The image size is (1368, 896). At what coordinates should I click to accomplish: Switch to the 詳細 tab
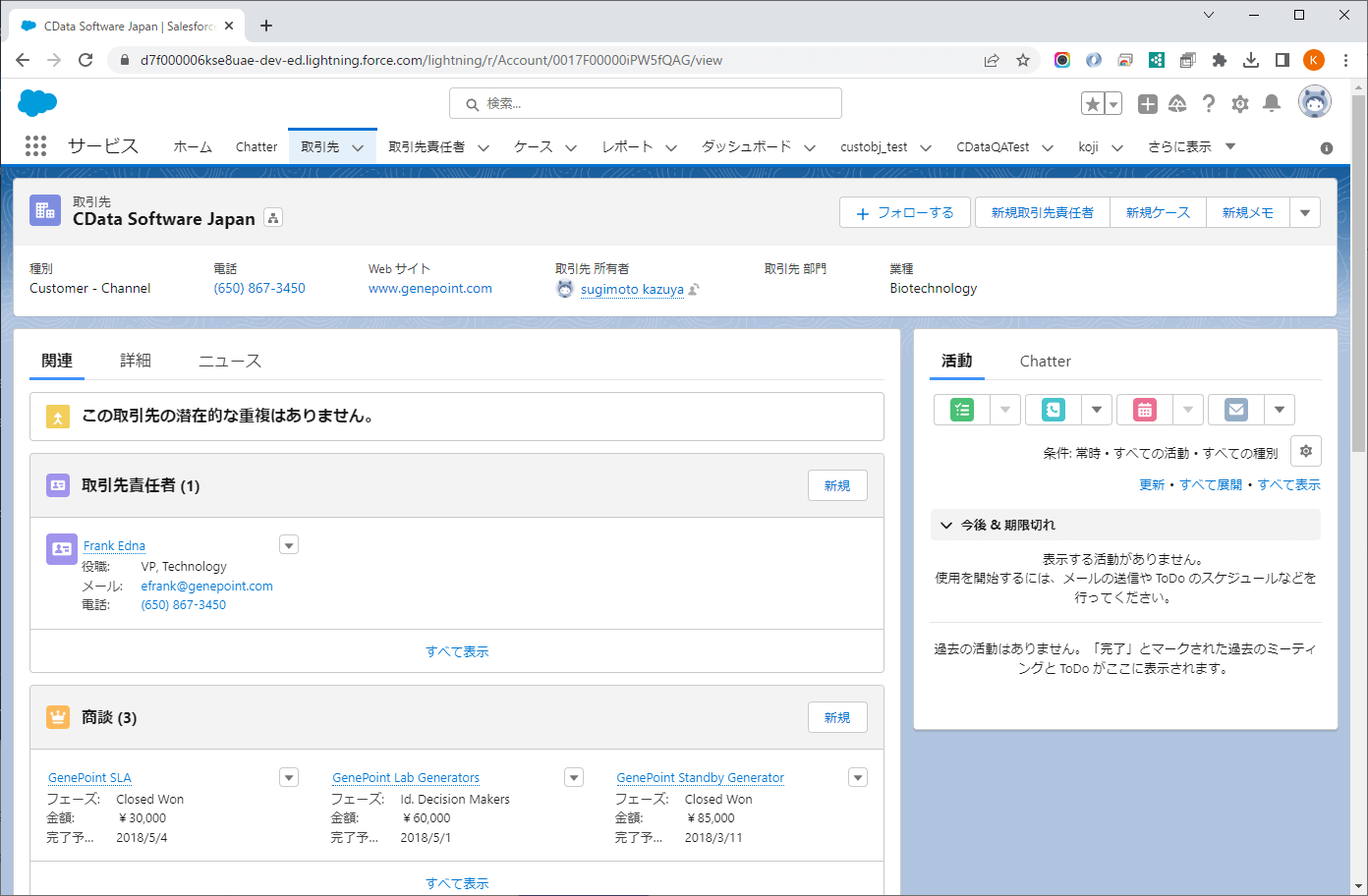pos(136,361)
